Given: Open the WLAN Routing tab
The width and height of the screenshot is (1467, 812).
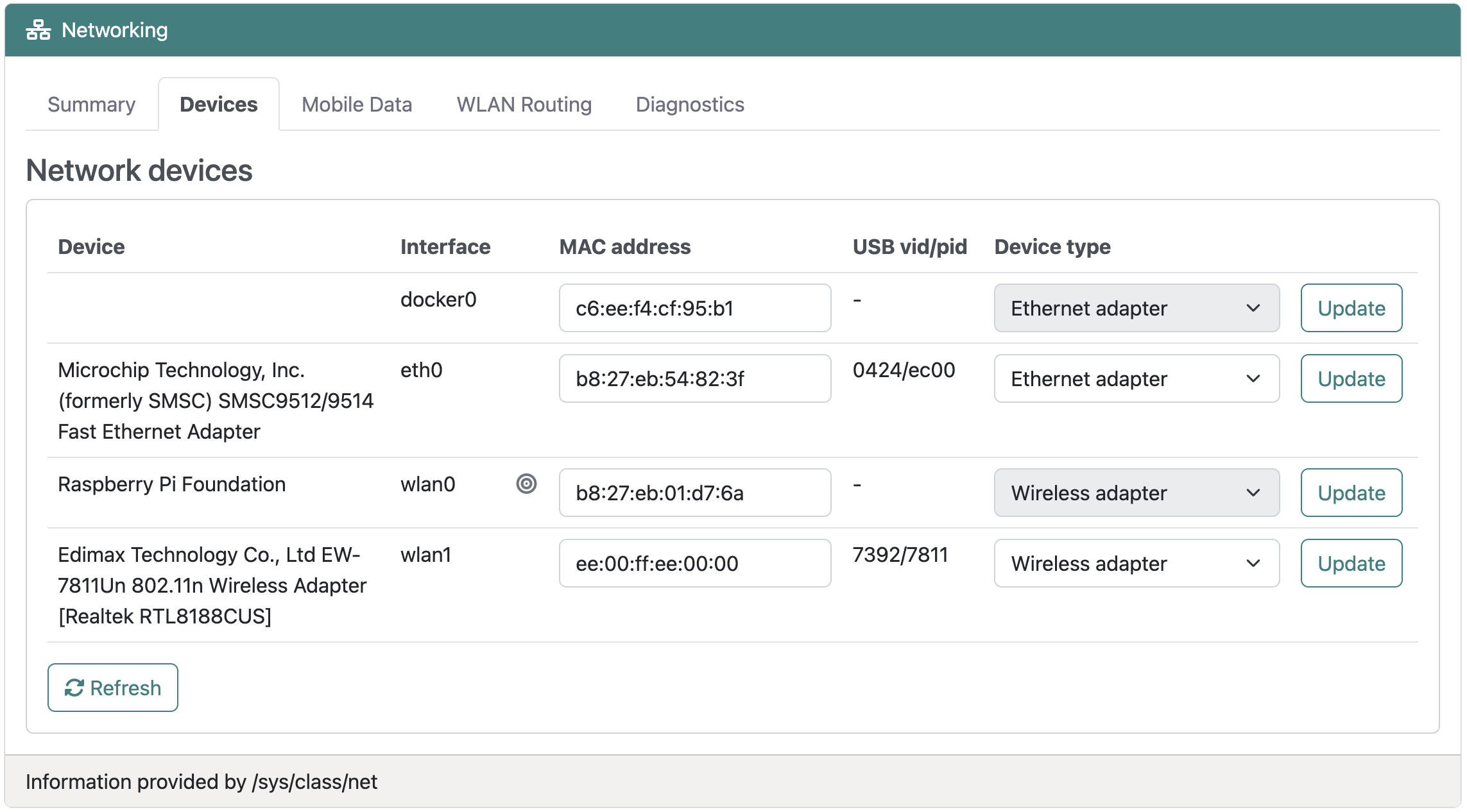Looking at the screenshot, I should [524, 104].
